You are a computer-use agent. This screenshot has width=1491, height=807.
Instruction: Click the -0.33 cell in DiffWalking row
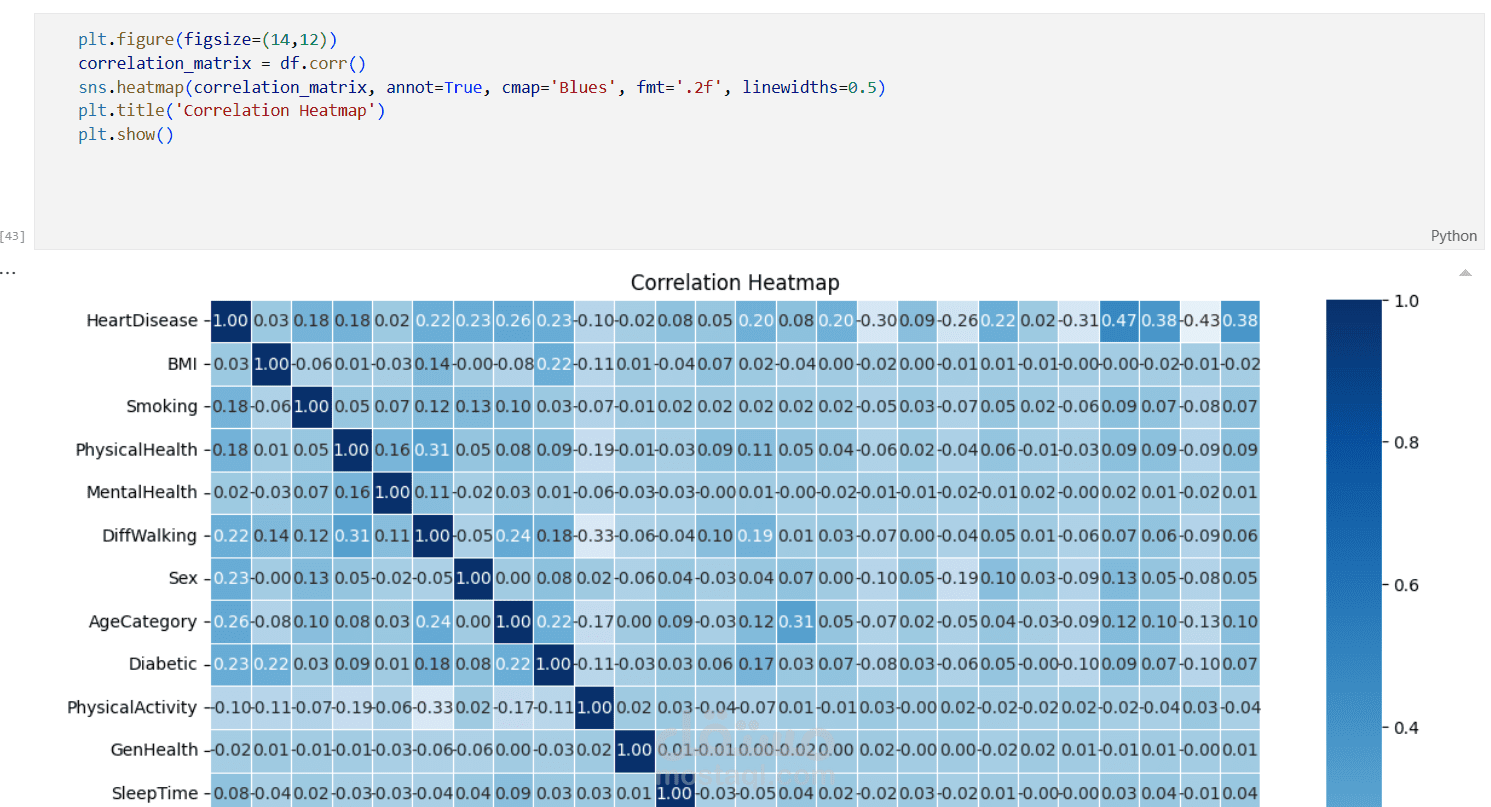click(x=594, y=536)
